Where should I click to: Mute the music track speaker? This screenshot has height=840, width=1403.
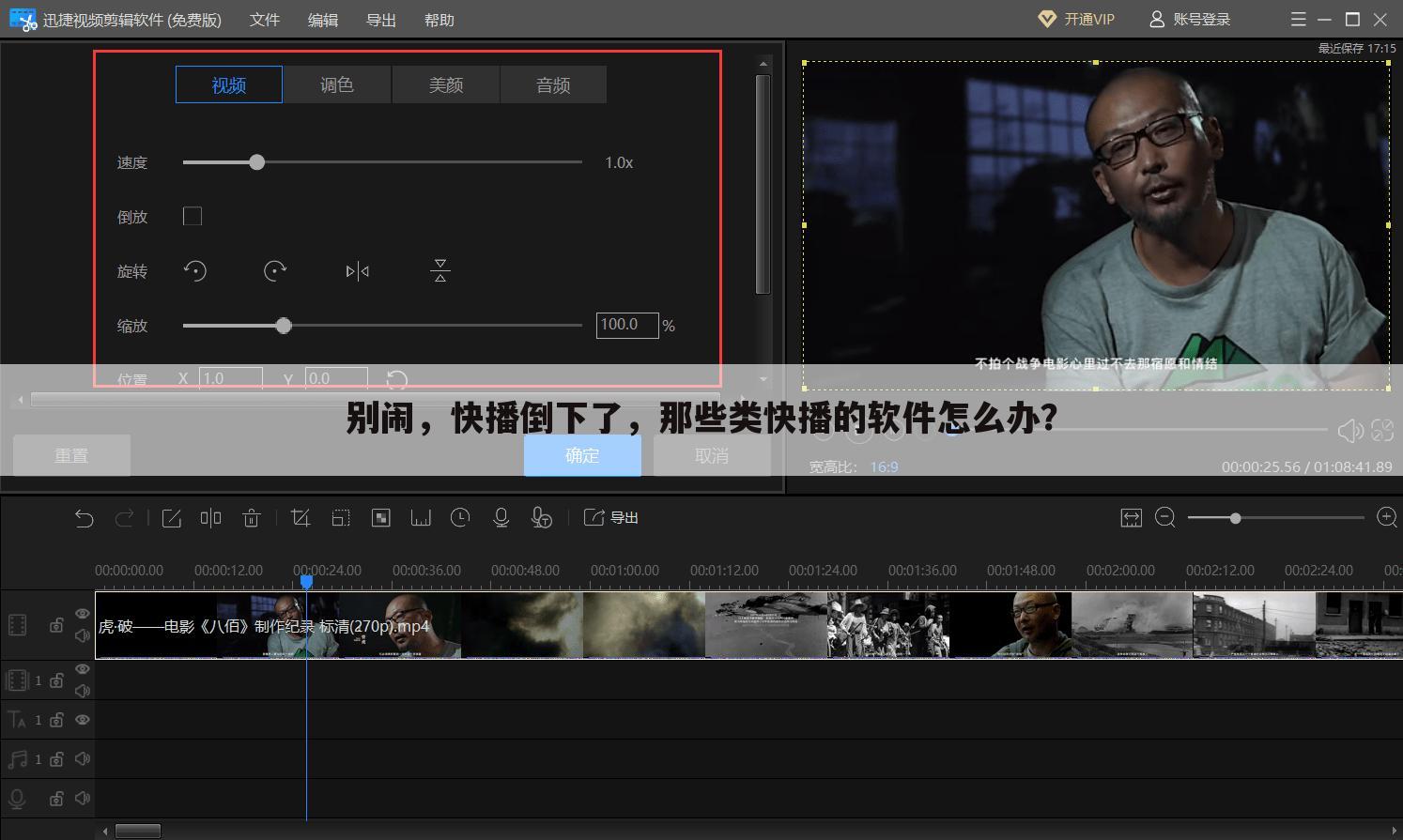(83, 758)
